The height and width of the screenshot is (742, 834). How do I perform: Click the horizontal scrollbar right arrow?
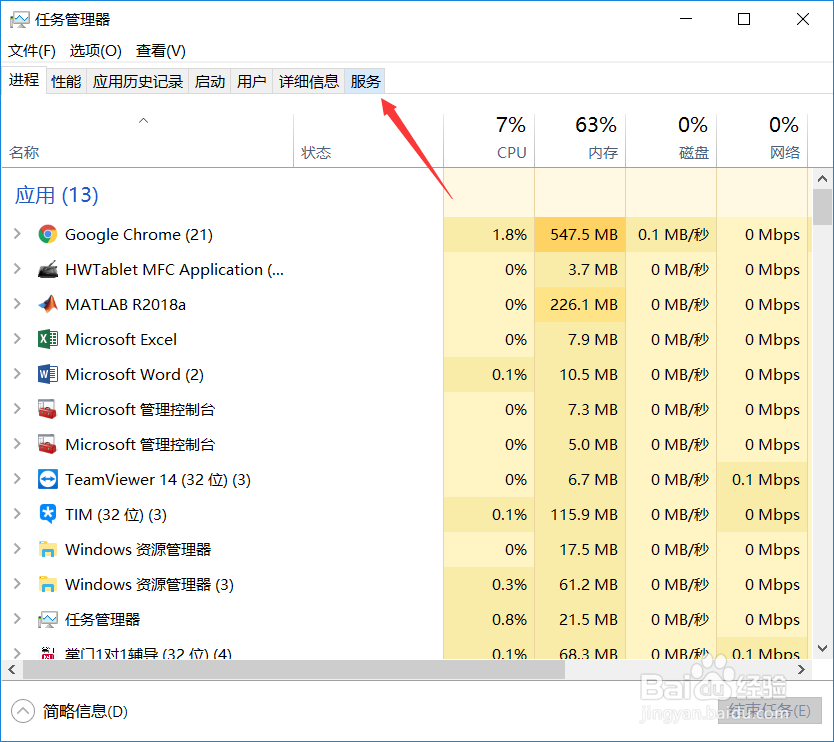801,670
